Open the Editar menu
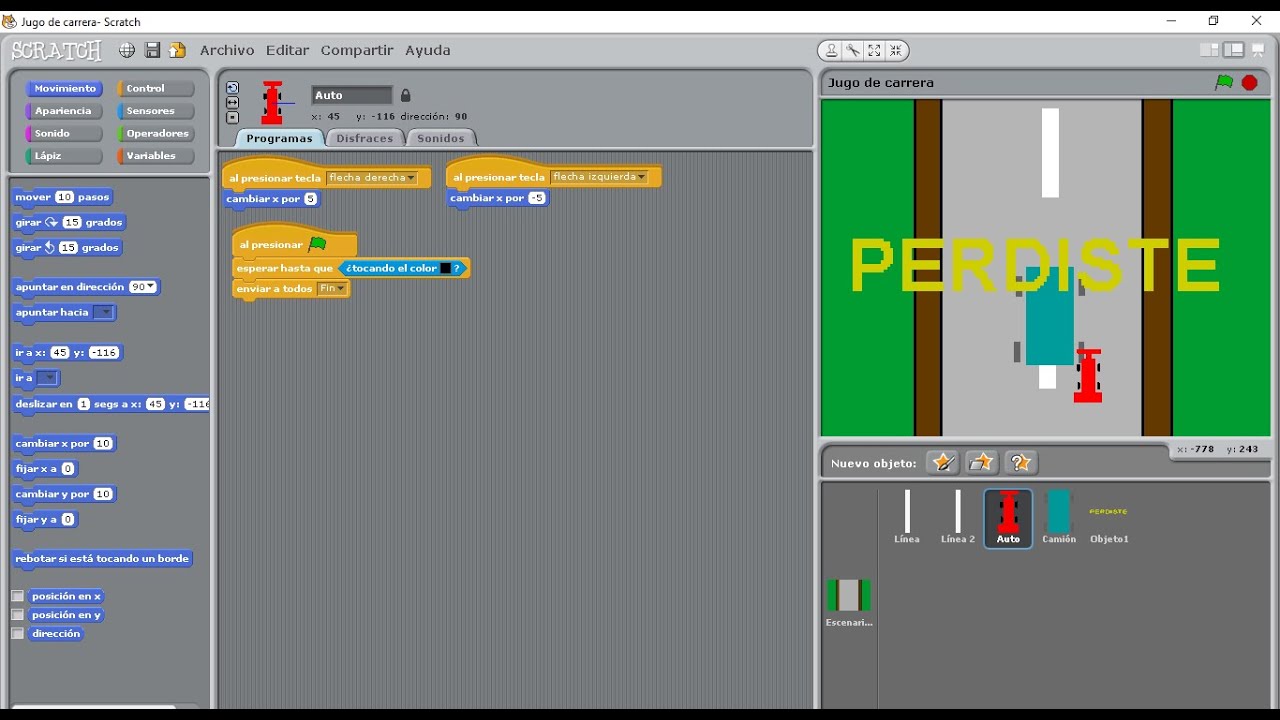1280x720 pixels. coord(287,50)
